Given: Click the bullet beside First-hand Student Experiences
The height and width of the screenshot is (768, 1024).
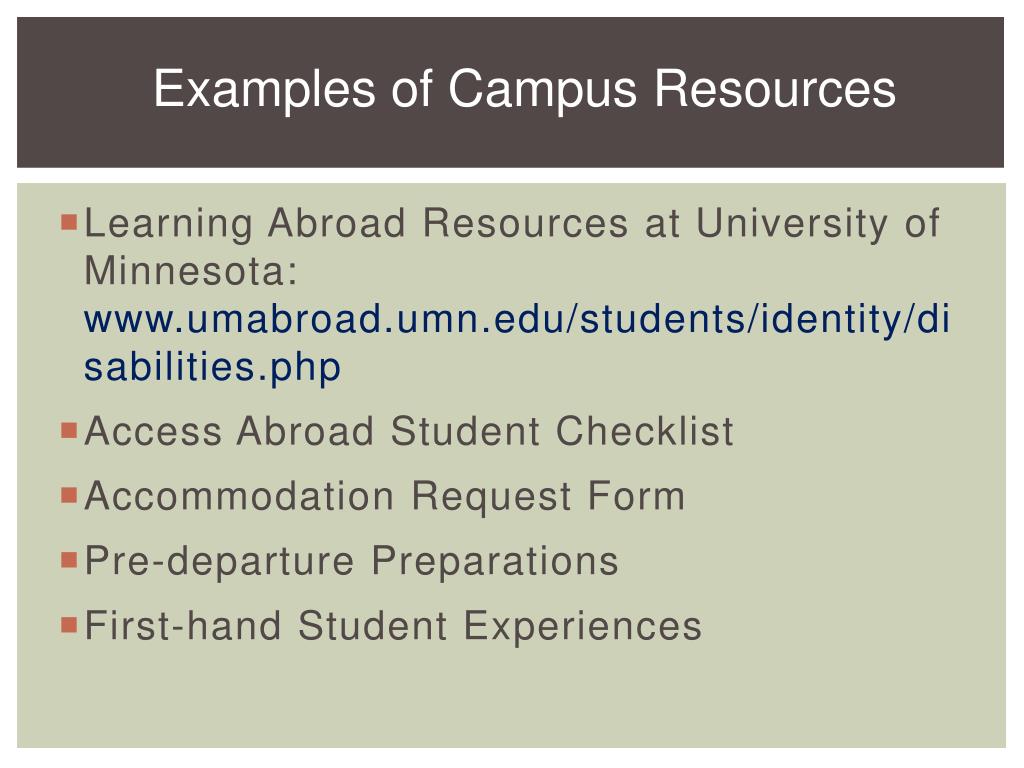Looking at the screenshot, I should (x=69, y=624).
